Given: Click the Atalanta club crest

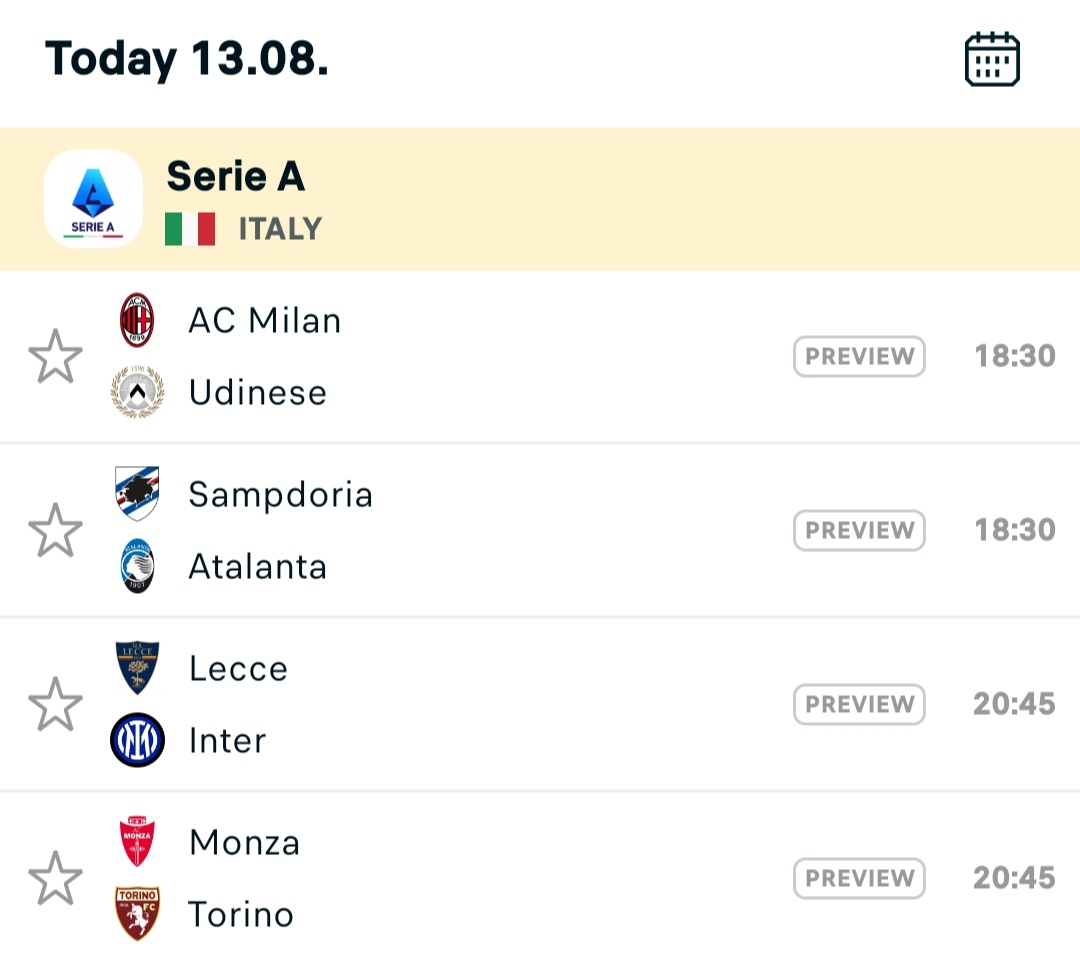Looking at the screenshot, I should pos(137,566).
